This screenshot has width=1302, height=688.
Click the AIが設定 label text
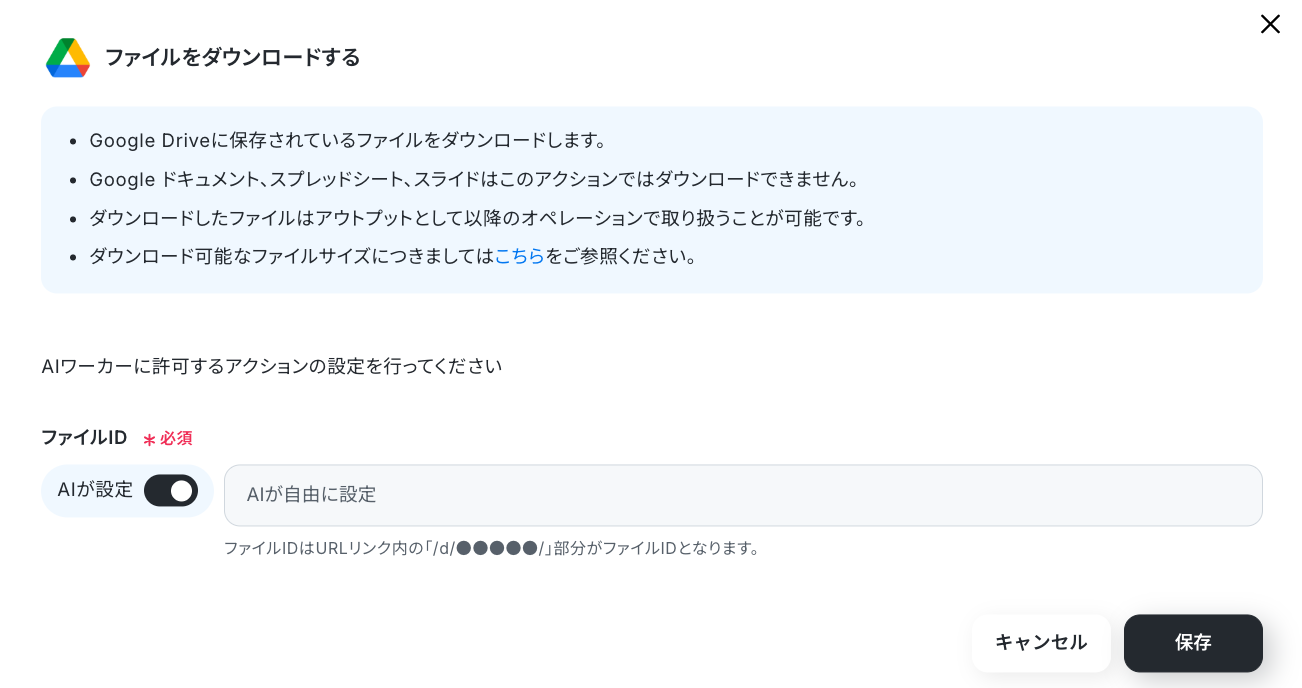pyautogui.click(x=95, y=490)
